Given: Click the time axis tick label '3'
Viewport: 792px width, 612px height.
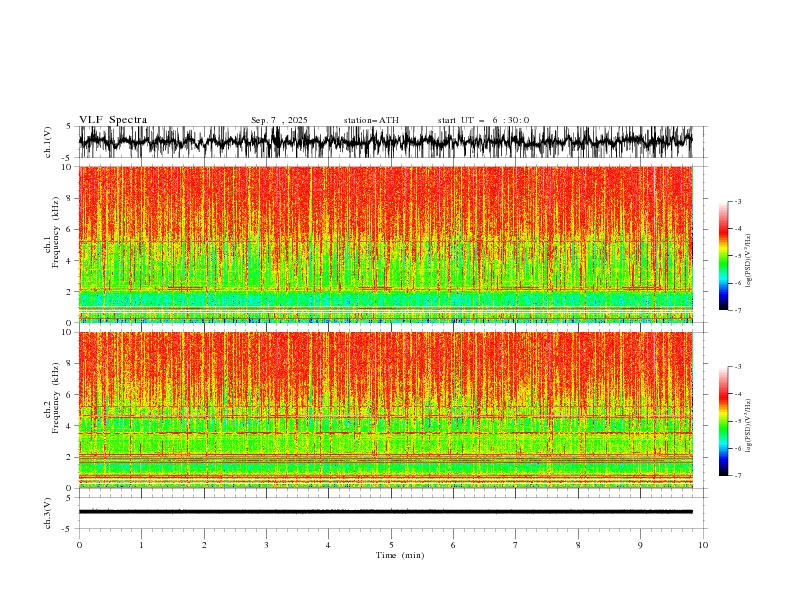Looking at the screenshot, I should click(266, 545).
